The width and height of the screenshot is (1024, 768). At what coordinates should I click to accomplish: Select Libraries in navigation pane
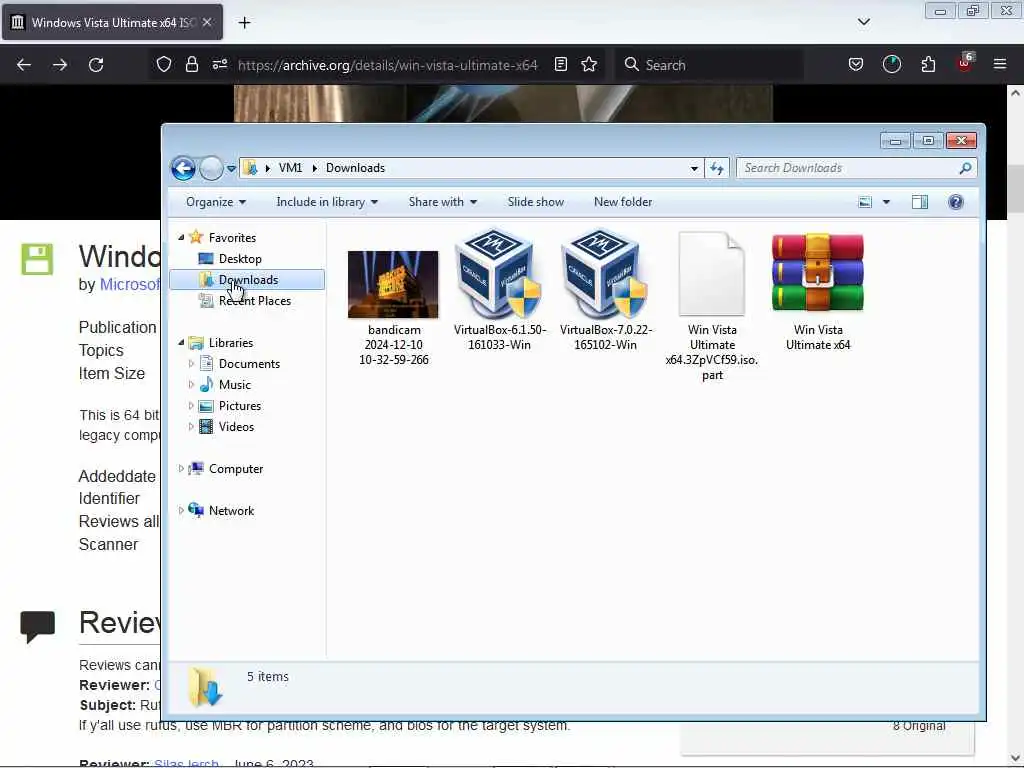pos(231,343)
